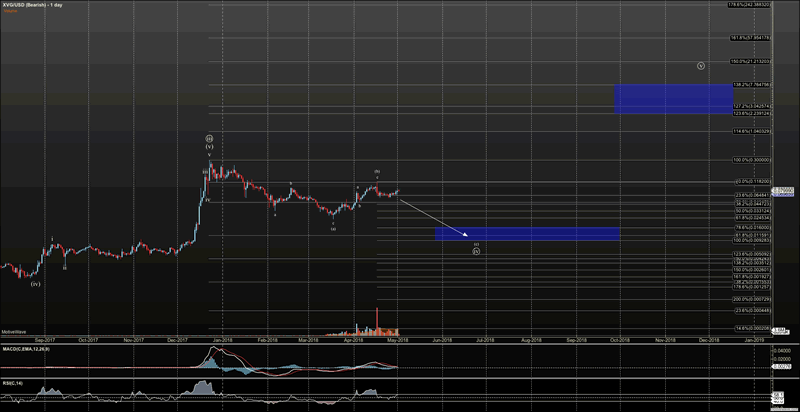Click the Jun-2018 date on time axis

442,339
